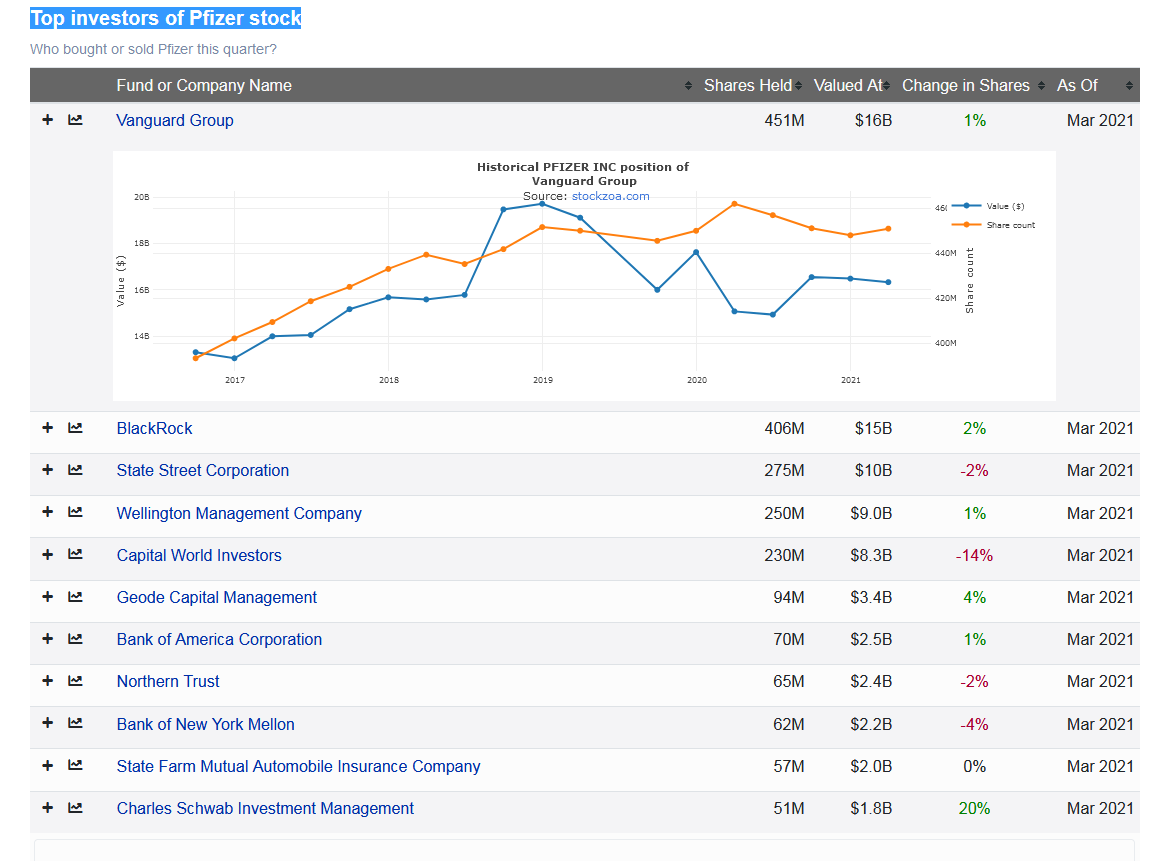Open Capital World Investors link
This screenshot has width=1161, height=861.
tap(199, 555)
